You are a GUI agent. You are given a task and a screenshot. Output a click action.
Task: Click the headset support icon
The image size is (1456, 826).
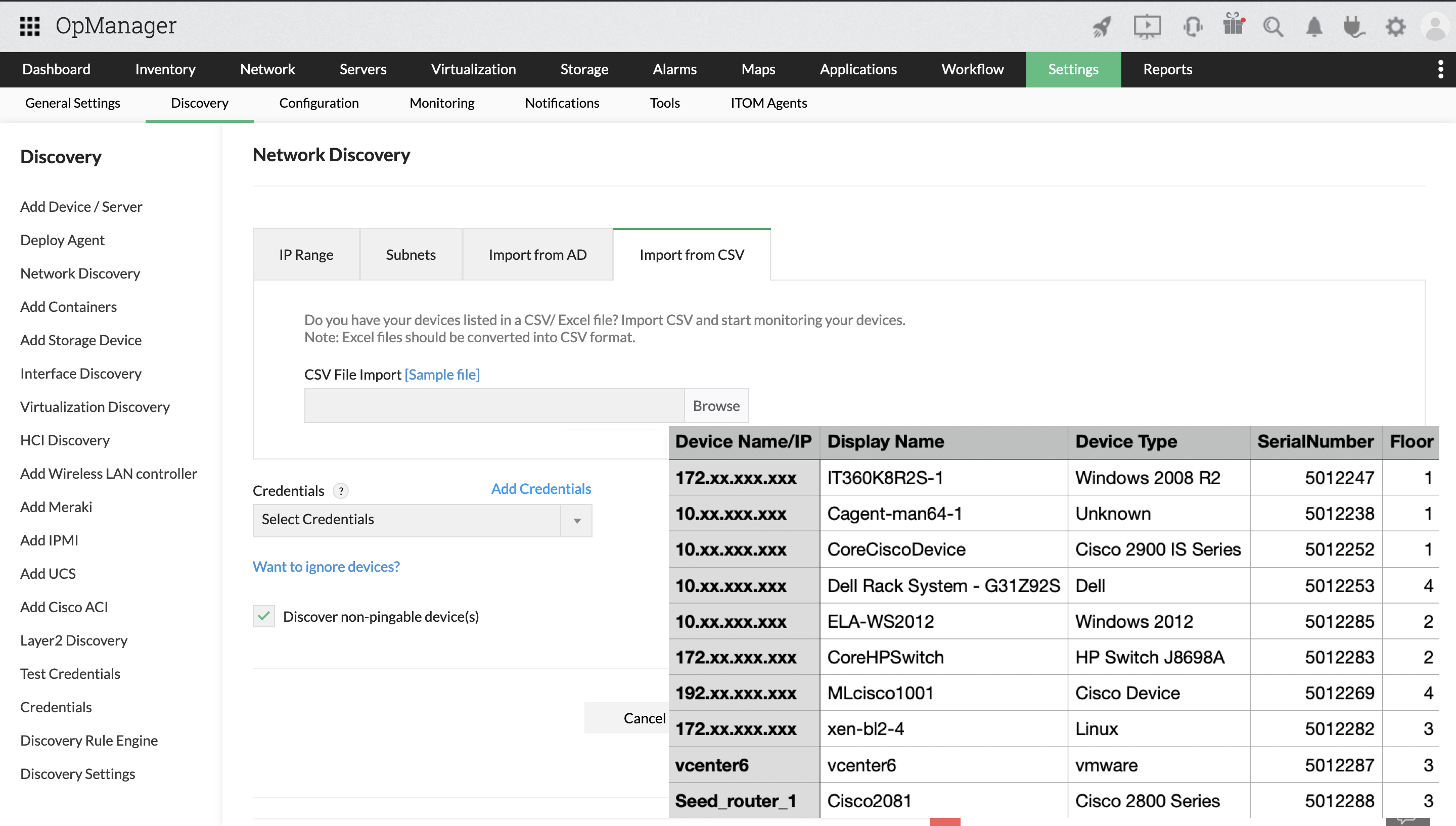coord(1192,26)
